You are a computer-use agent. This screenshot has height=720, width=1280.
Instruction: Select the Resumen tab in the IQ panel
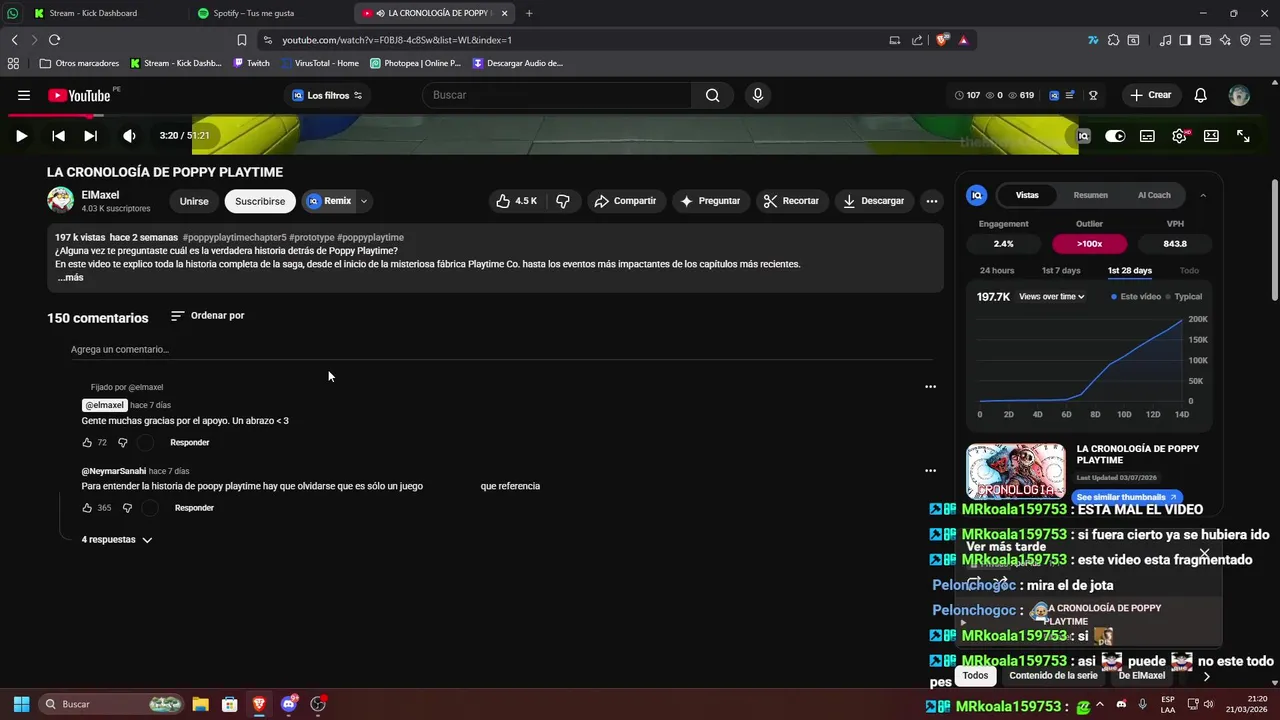coord(1090,195)
